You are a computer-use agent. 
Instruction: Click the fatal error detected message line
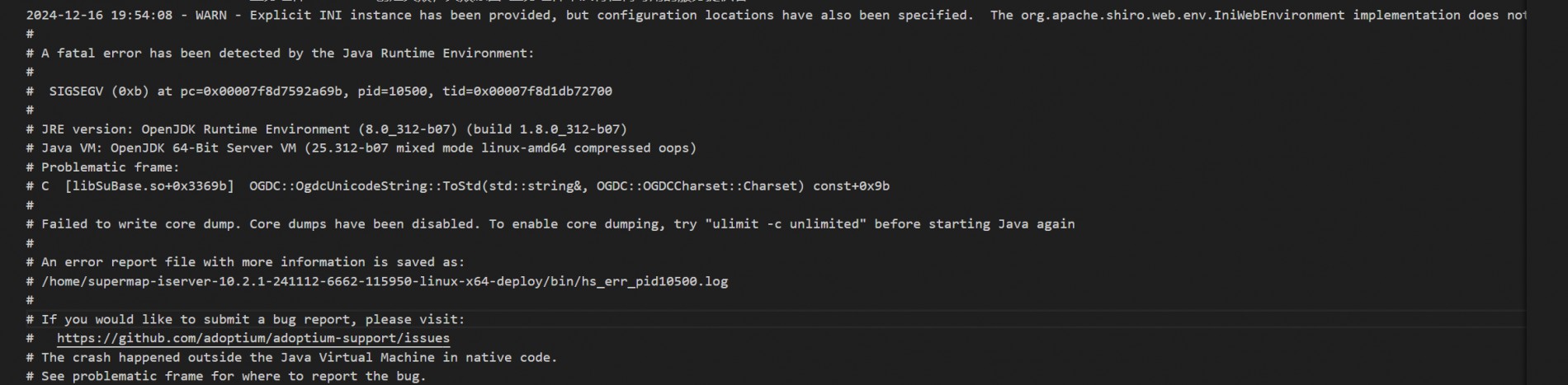point(281,54)
